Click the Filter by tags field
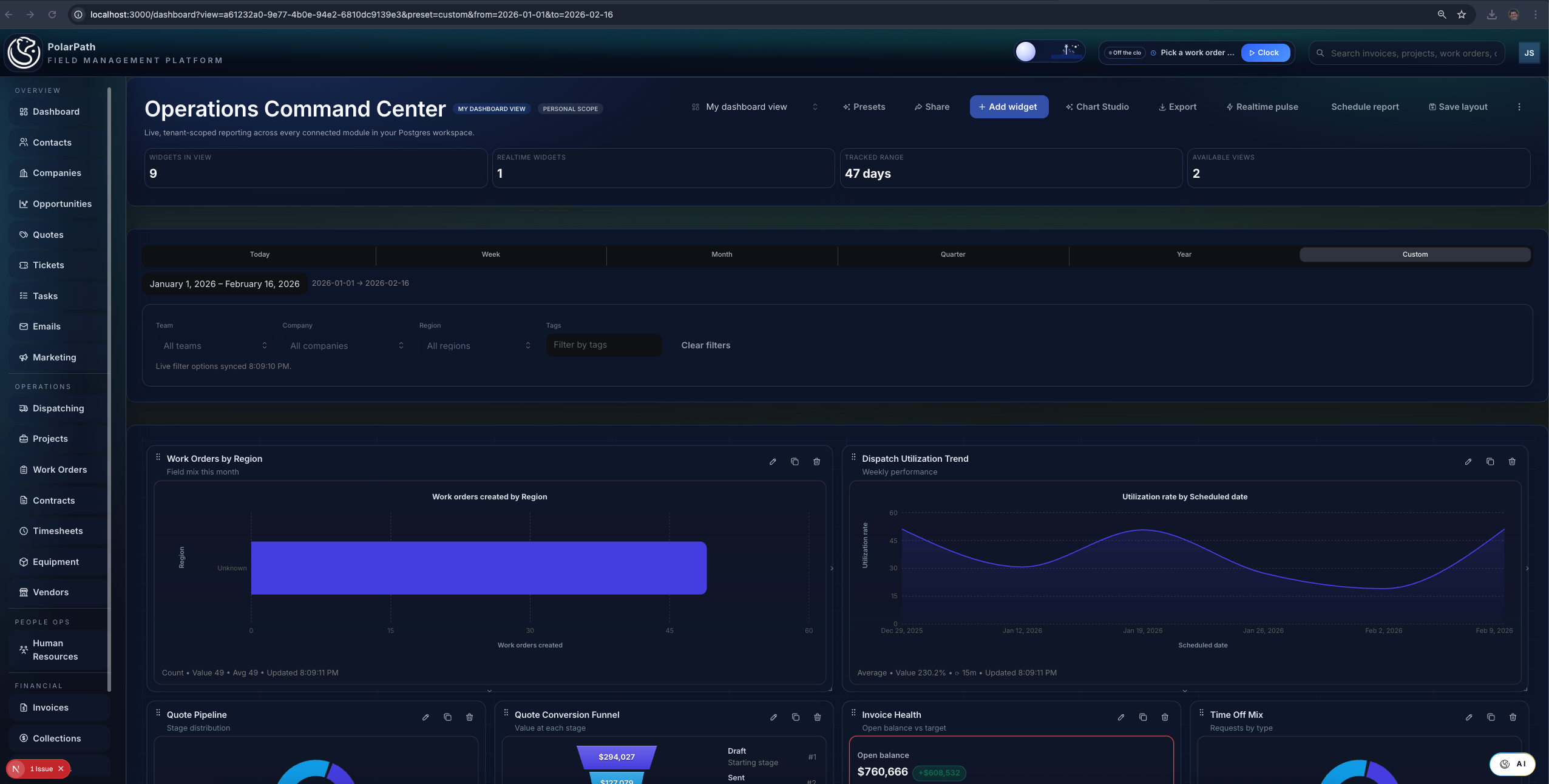Viewport: 1549px width, 784px height. pos(604,345)
